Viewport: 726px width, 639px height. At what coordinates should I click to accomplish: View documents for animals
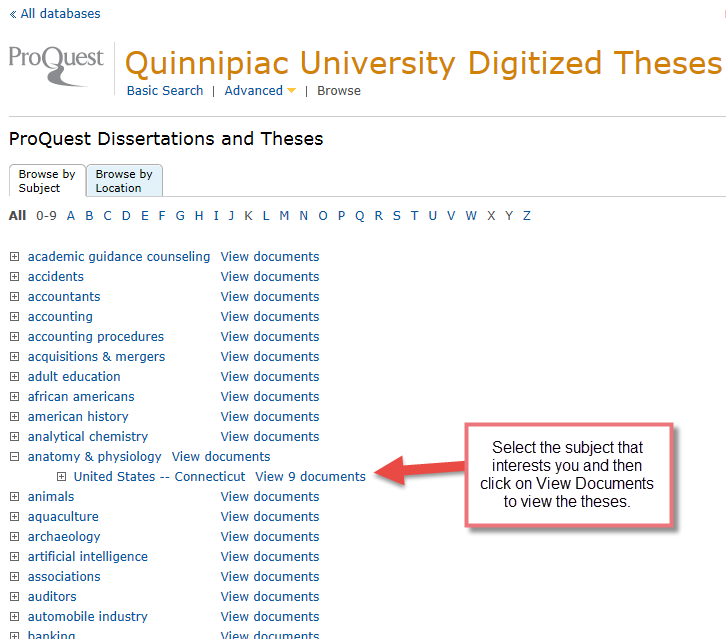tap(270, 496)
